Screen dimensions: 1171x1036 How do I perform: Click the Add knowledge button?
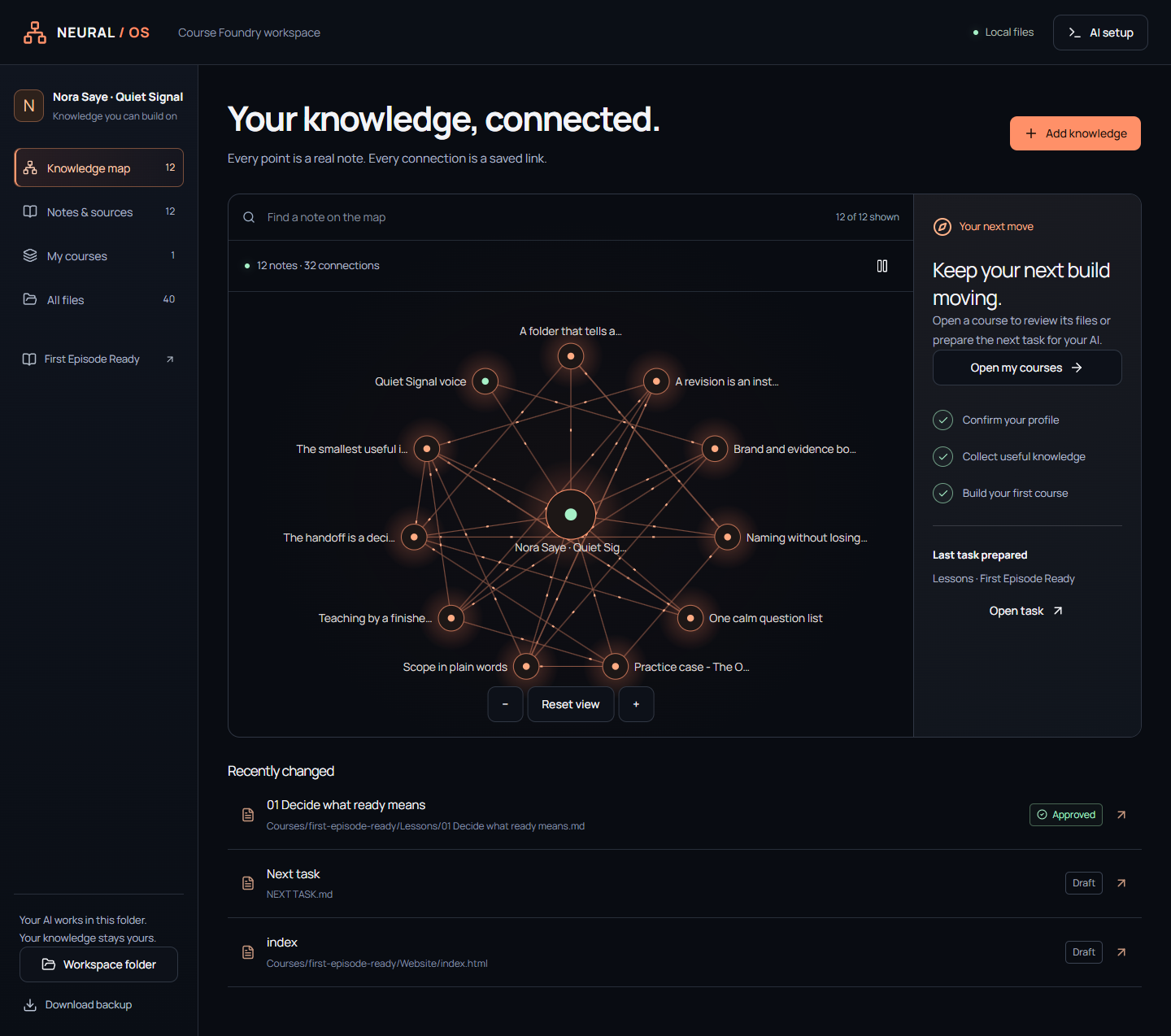tap(1075, 133)
